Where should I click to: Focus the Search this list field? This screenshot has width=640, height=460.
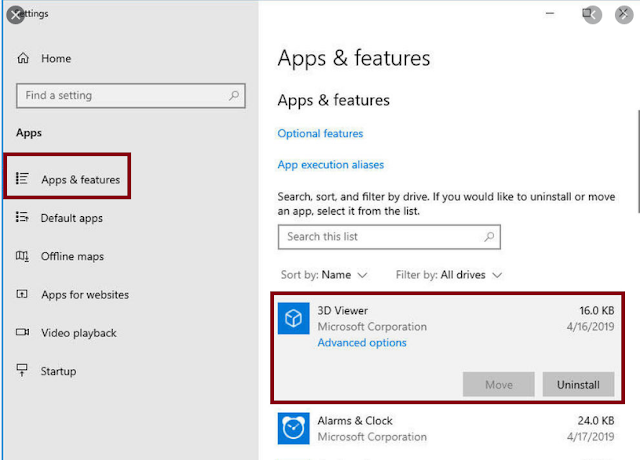(389, 237)
